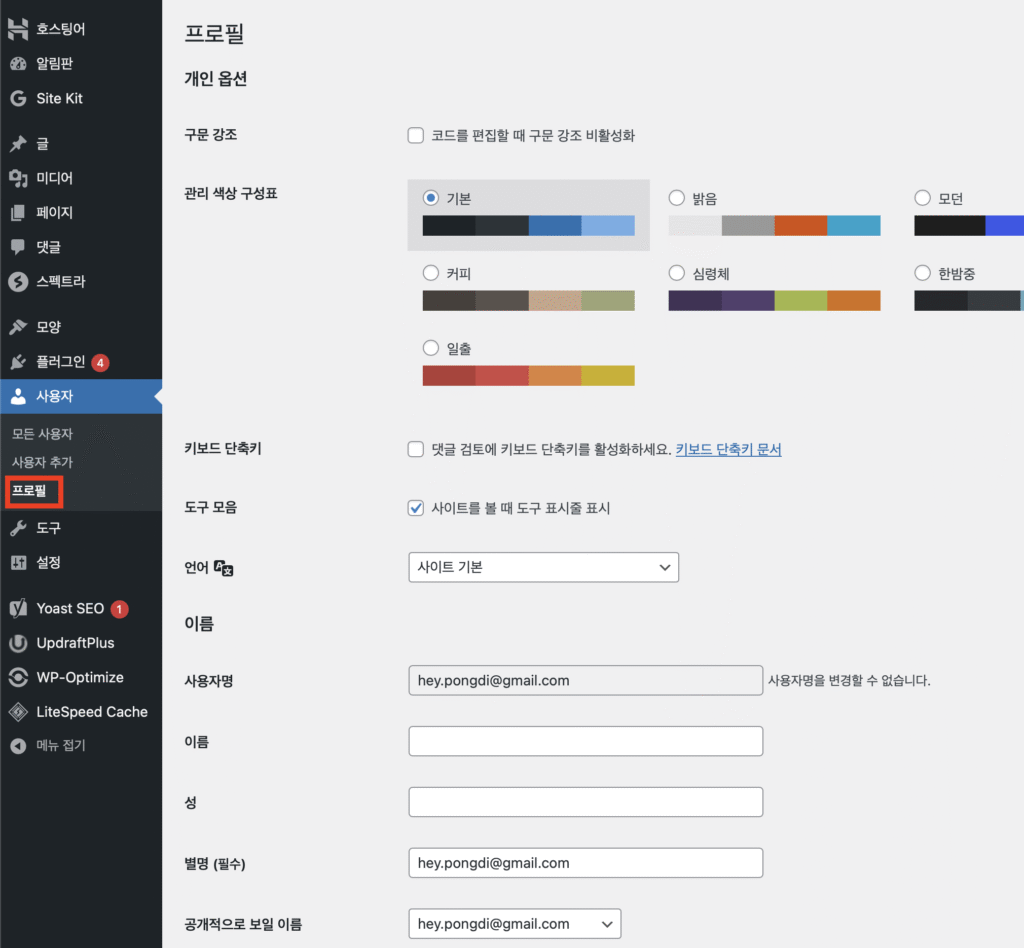
Task: Open the media library icon (미디어)
Action: tap(18, 178)
